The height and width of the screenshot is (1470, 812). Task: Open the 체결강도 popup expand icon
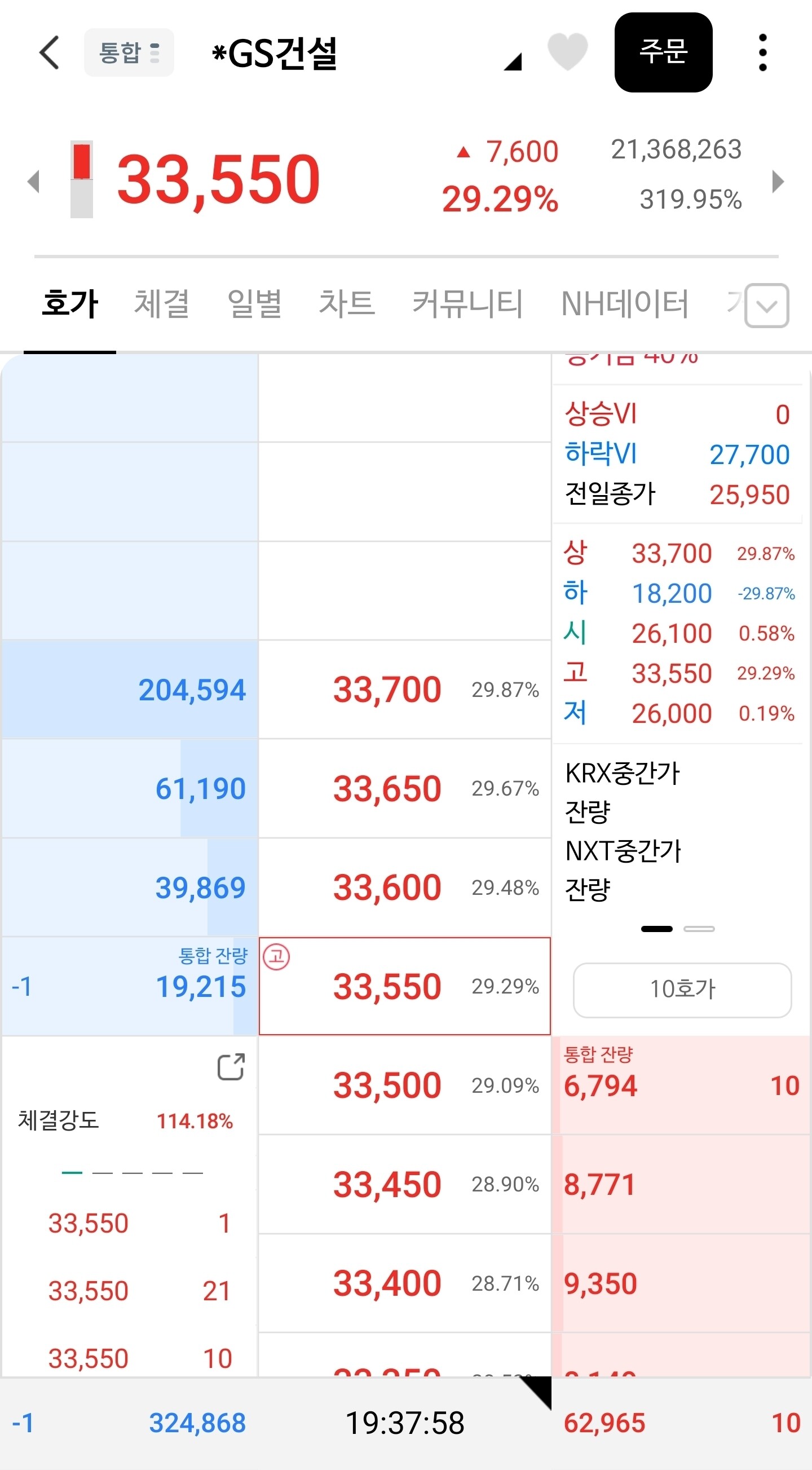[x=231, y=1066]
